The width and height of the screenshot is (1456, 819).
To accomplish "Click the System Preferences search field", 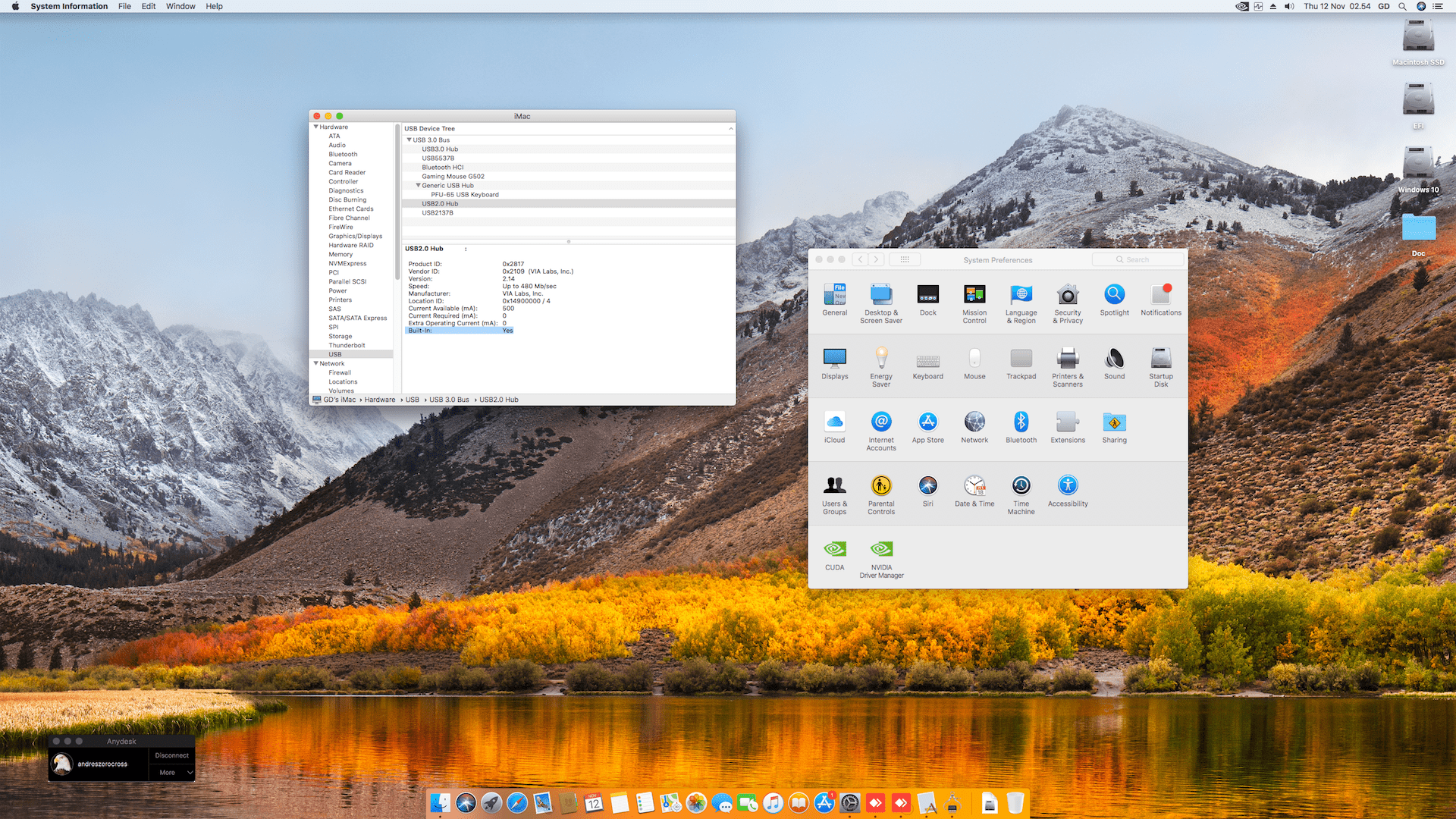I will click(1137, 259).
